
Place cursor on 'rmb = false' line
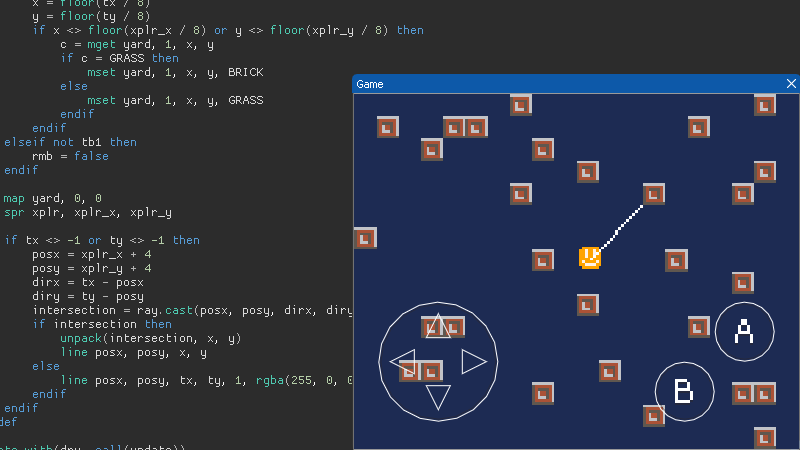70,156
